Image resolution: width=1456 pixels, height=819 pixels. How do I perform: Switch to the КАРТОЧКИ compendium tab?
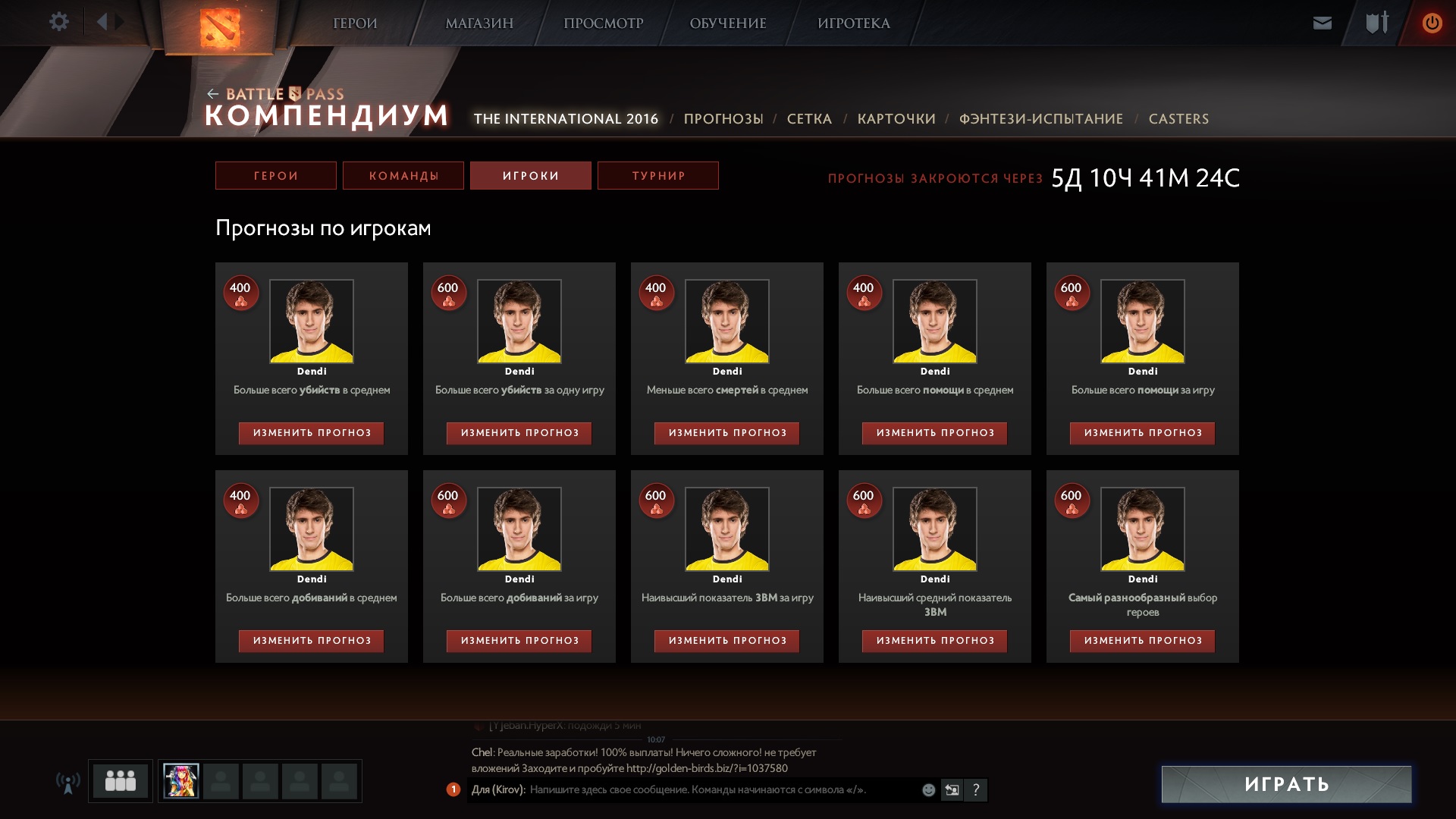pyautogui.click(x=896, y=119)
